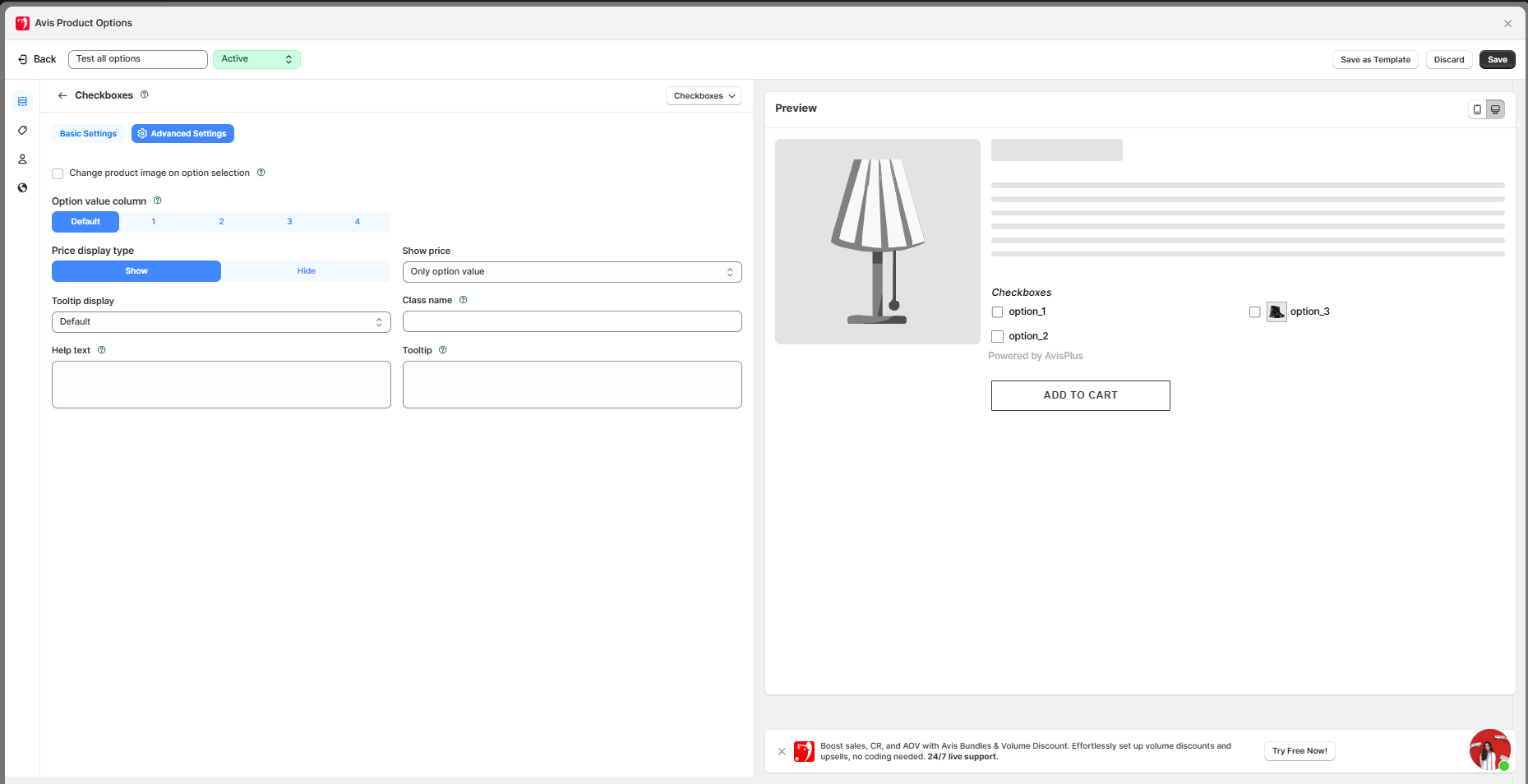Switch to the Basic Settings tab

click(x=88, y=134)
